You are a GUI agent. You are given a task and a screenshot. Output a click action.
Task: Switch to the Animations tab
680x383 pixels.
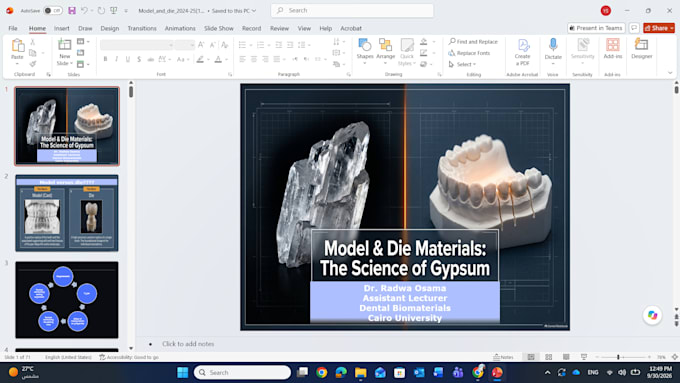(180, 28)
